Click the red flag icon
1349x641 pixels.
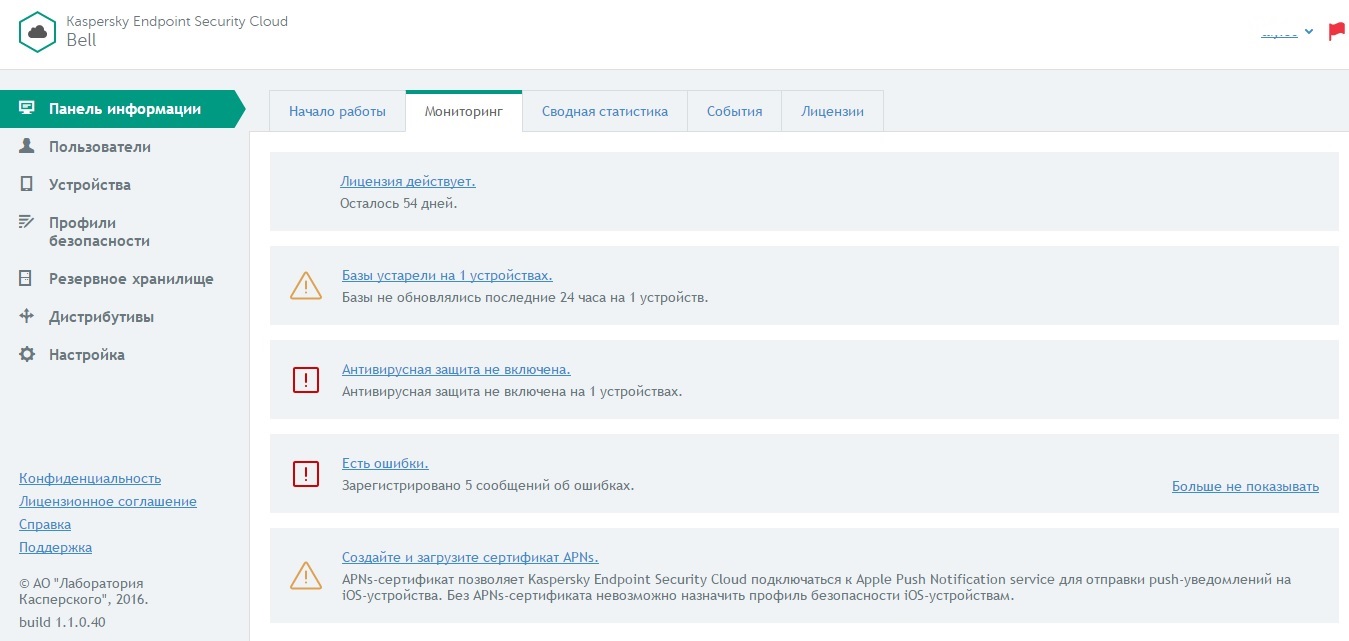pyautogui.click(x=1336, y=32)
